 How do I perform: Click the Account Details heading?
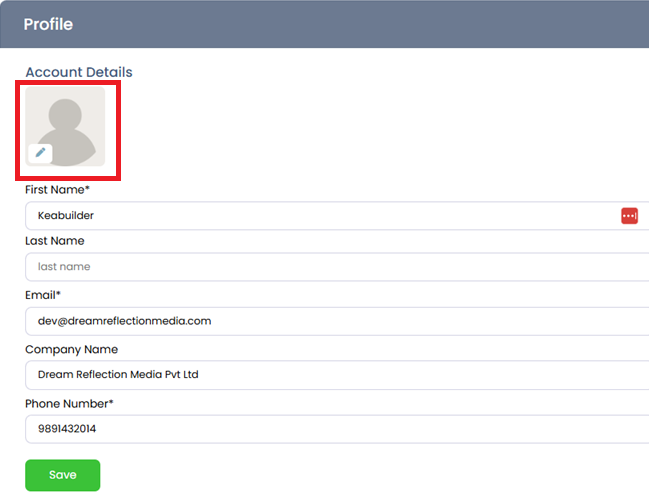coord(79,72)
